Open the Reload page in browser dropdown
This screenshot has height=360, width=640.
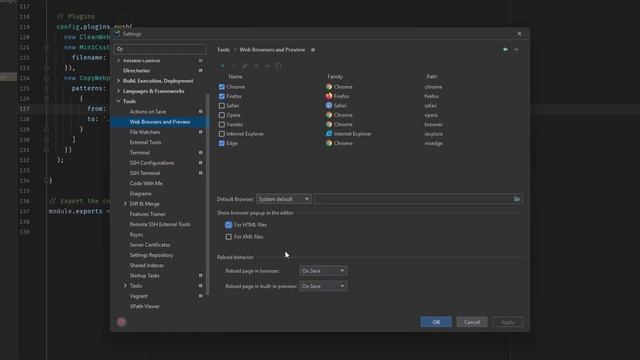(323, 271)
